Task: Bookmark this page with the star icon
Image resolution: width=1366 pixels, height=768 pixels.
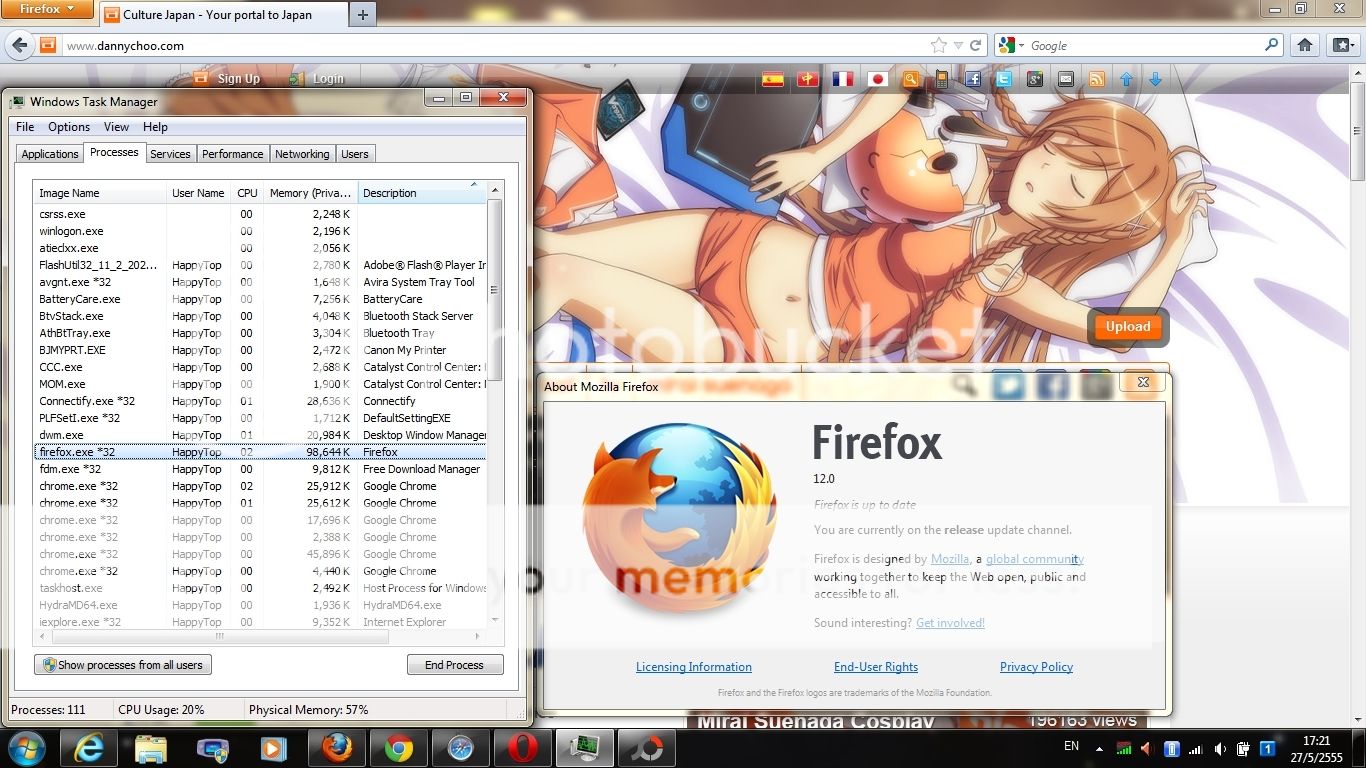Action: (x=938, y=45)
